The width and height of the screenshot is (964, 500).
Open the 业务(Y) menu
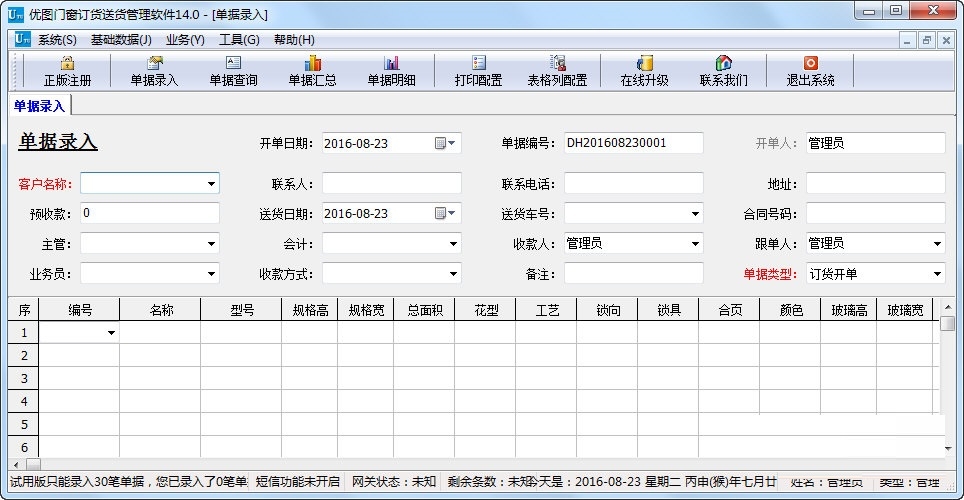pyautogui.click(x=185, y=40)
